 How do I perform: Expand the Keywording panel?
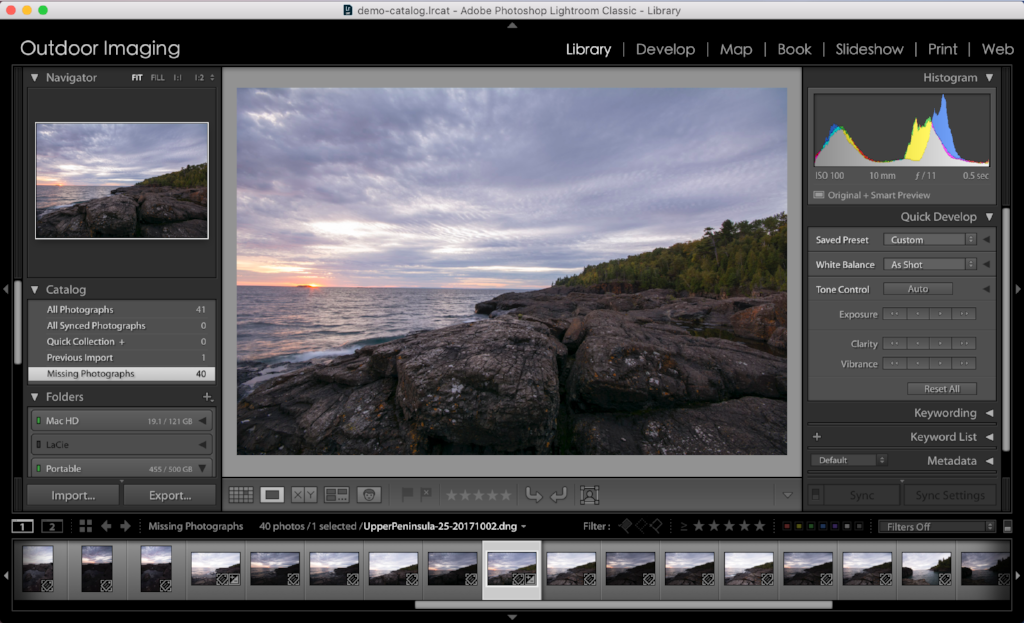point(989,413)
